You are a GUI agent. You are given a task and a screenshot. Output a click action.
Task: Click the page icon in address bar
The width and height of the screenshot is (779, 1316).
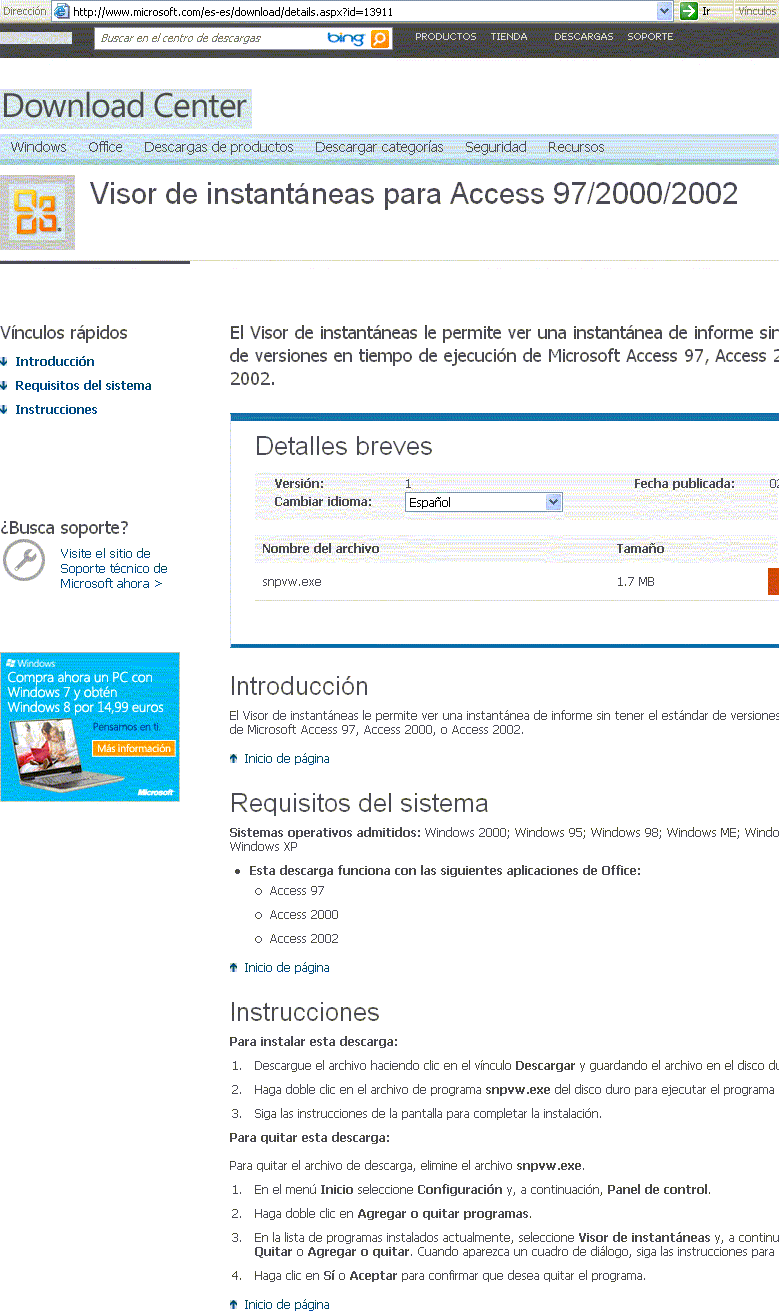[61, 11]
